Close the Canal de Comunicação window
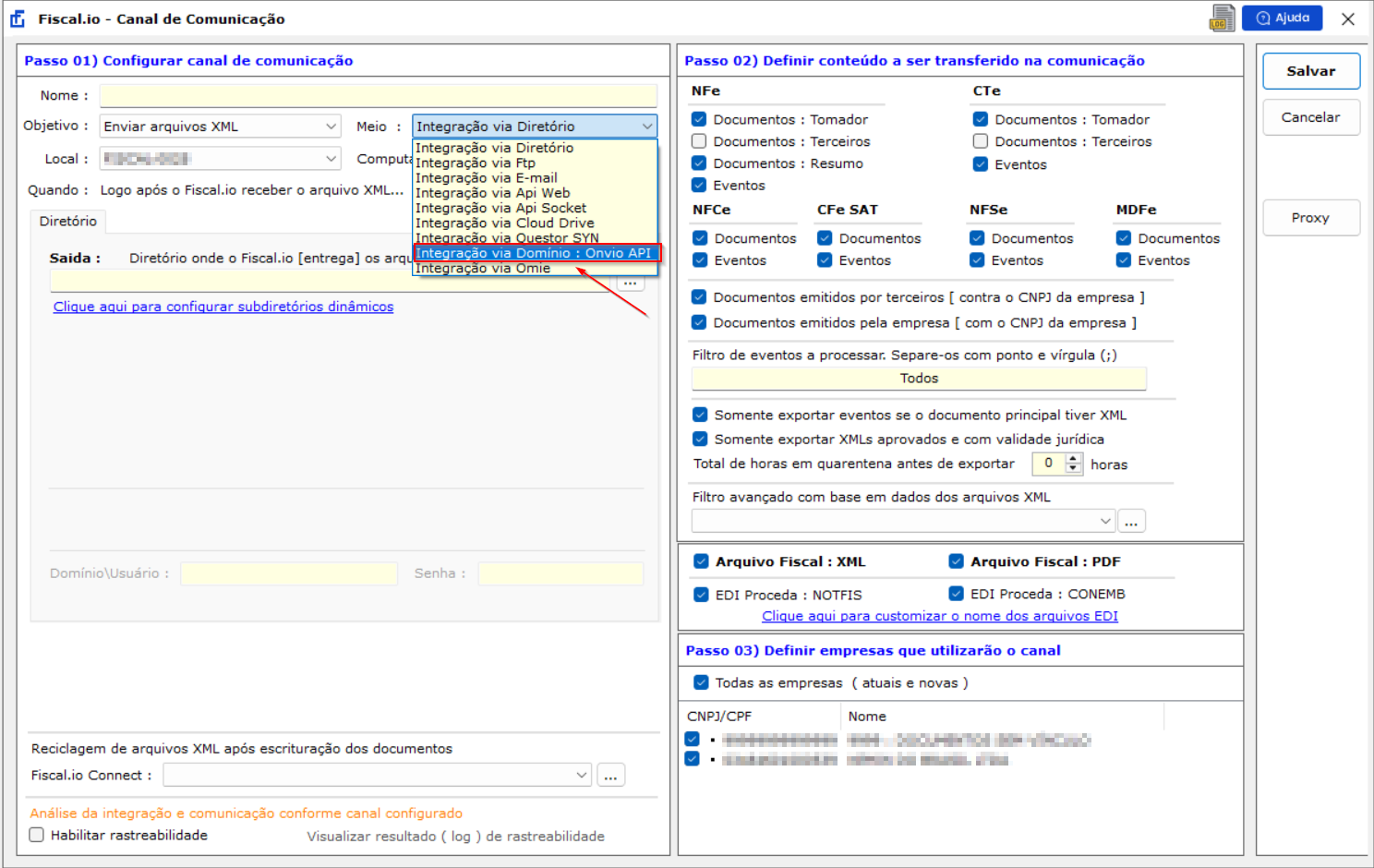Viewport: 1374px width, 868px height. [x=1348, y=18]
